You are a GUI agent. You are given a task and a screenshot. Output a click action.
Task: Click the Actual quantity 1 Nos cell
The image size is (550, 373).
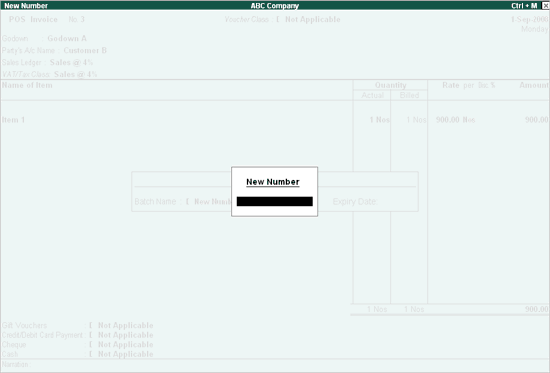[x=379, y=120]
